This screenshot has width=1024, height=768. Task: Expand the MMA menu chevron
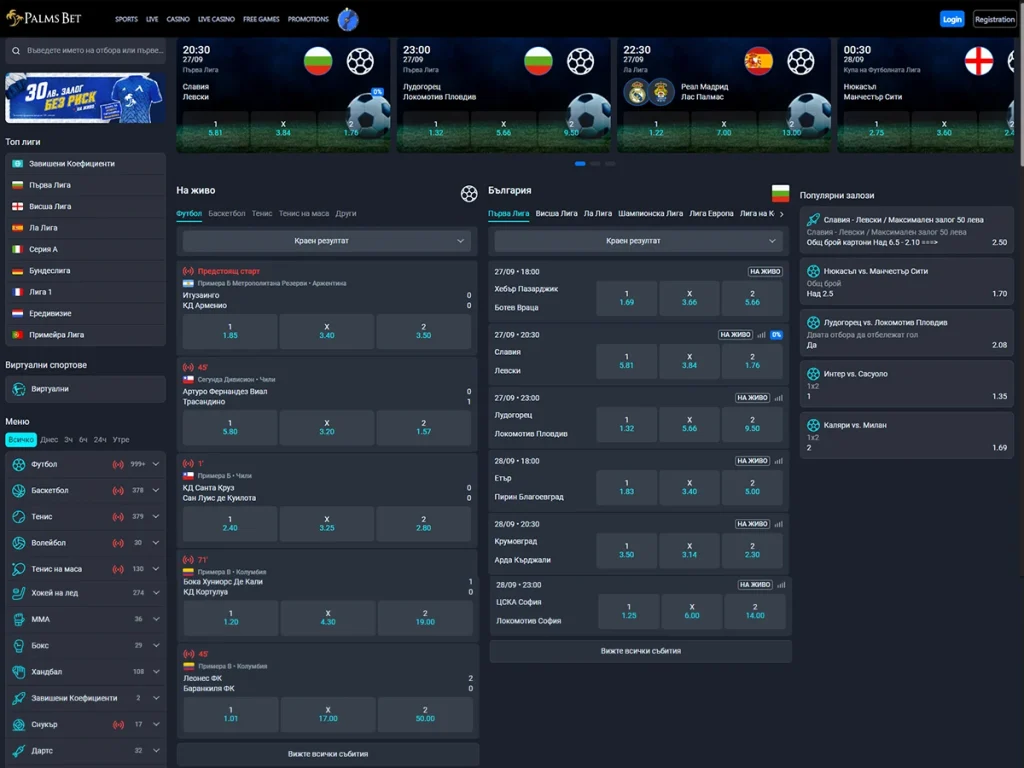(156, 619)
